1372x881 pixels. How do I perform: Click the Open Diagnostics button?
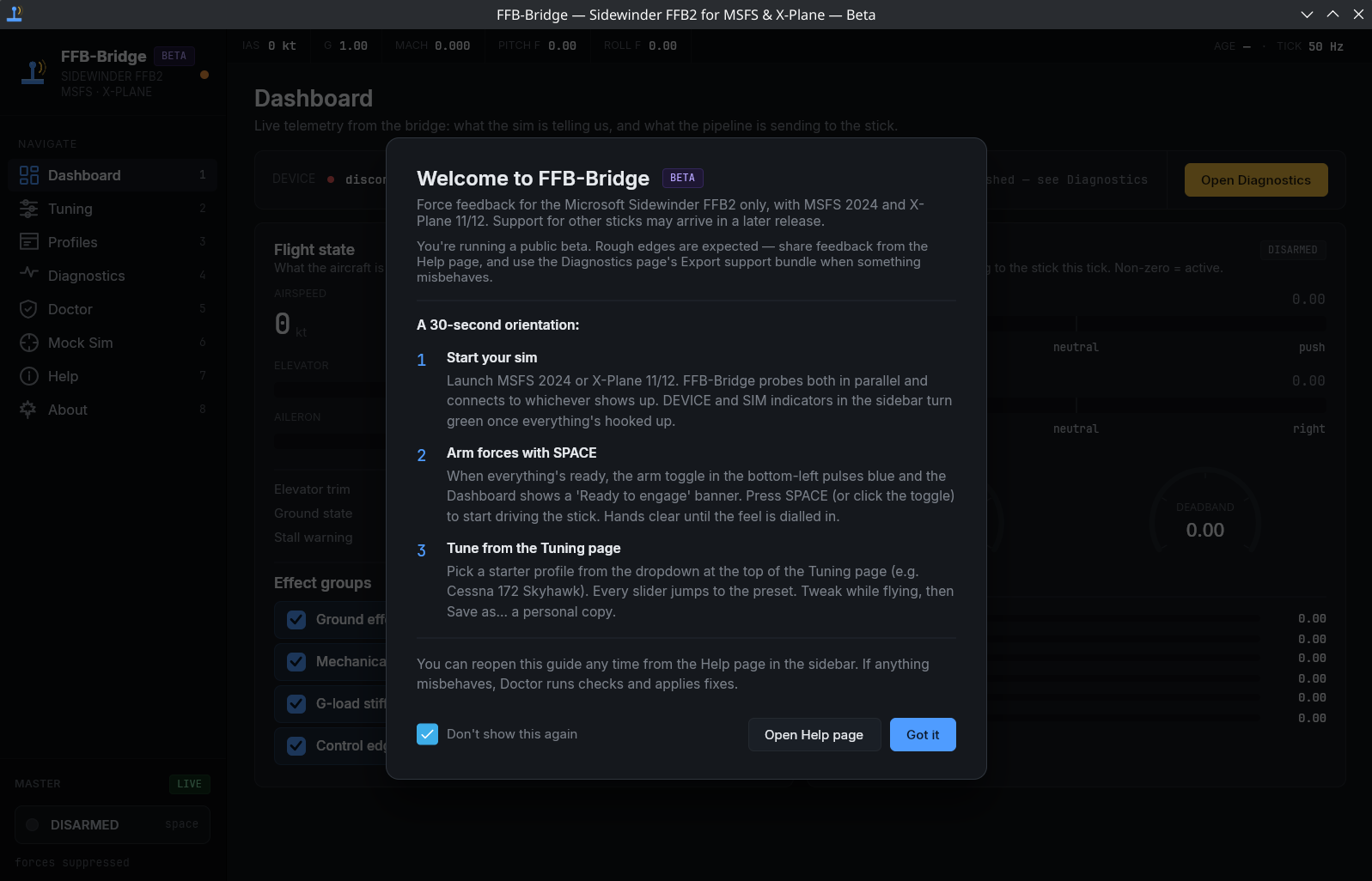coord(1255,180)
